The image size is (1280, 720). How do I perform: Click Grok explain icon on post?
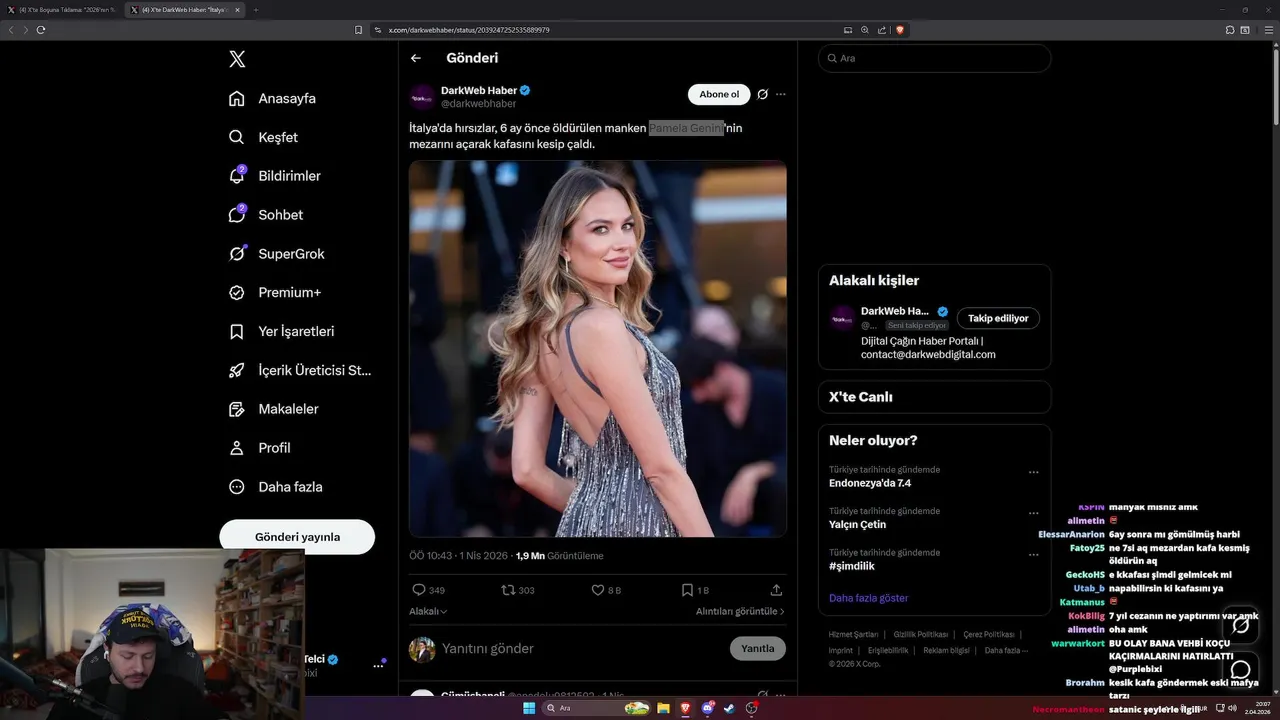(762, 94)
